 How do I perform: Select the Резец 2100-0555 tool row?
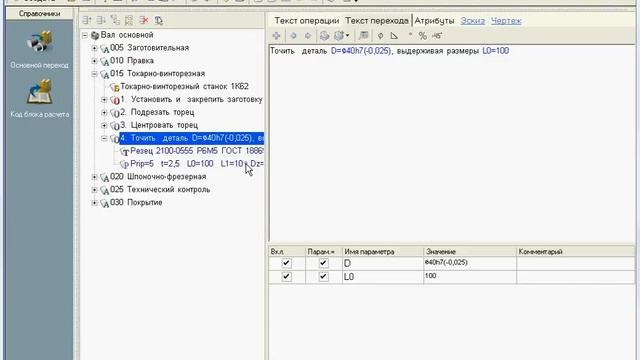(197, 151)
